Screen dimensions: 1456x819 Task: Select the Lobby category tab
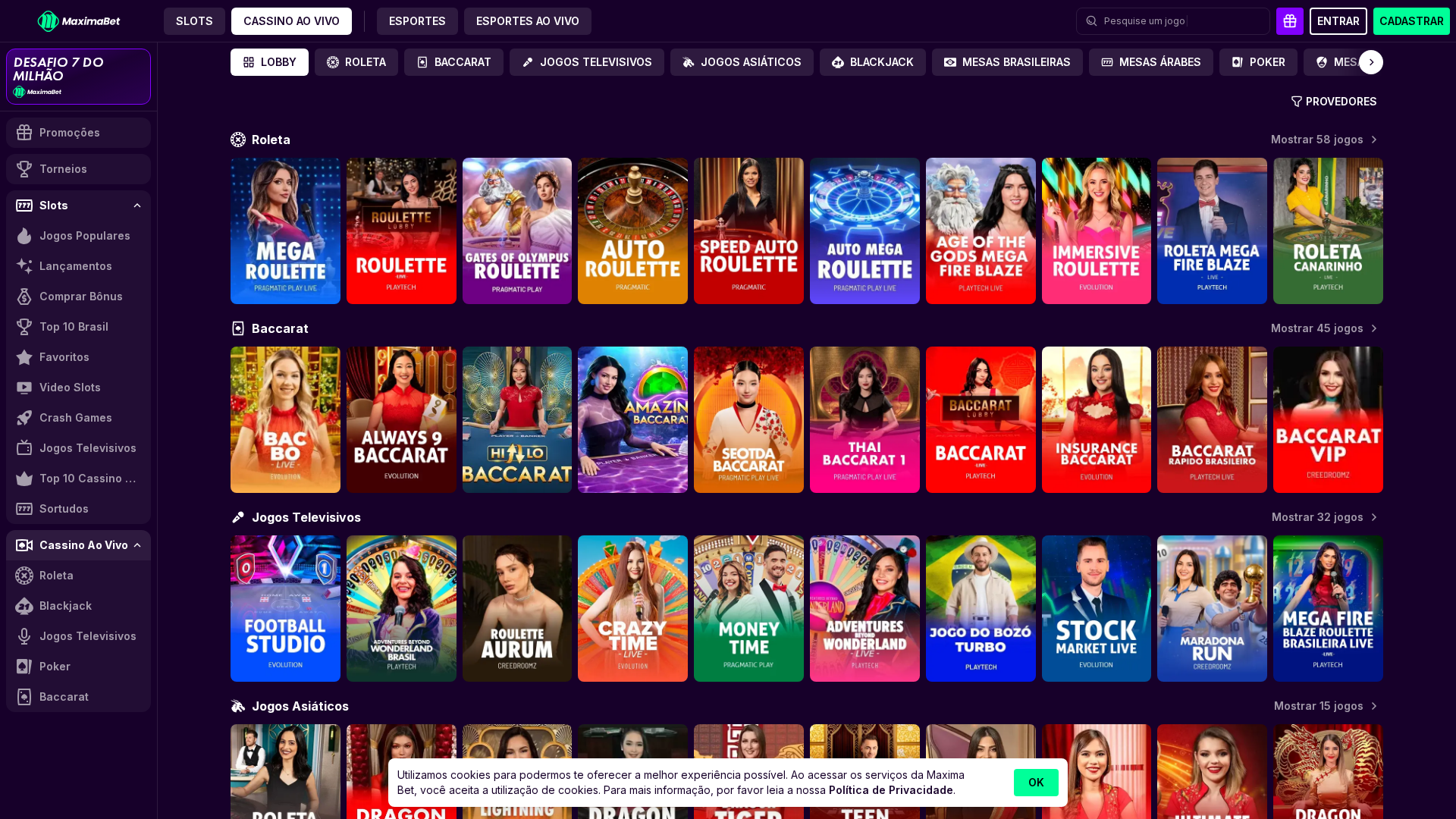point(269,62)
